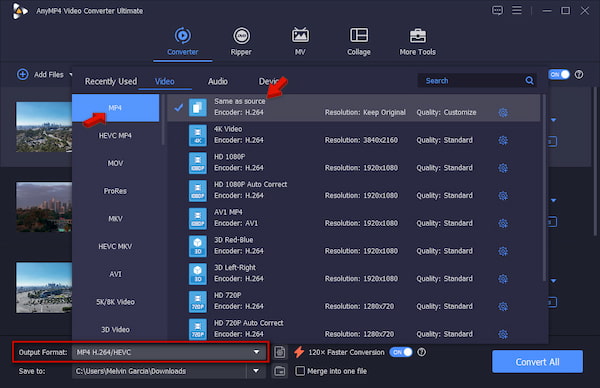Expand second video's format dropdown arrow

[x=553, y=201]
